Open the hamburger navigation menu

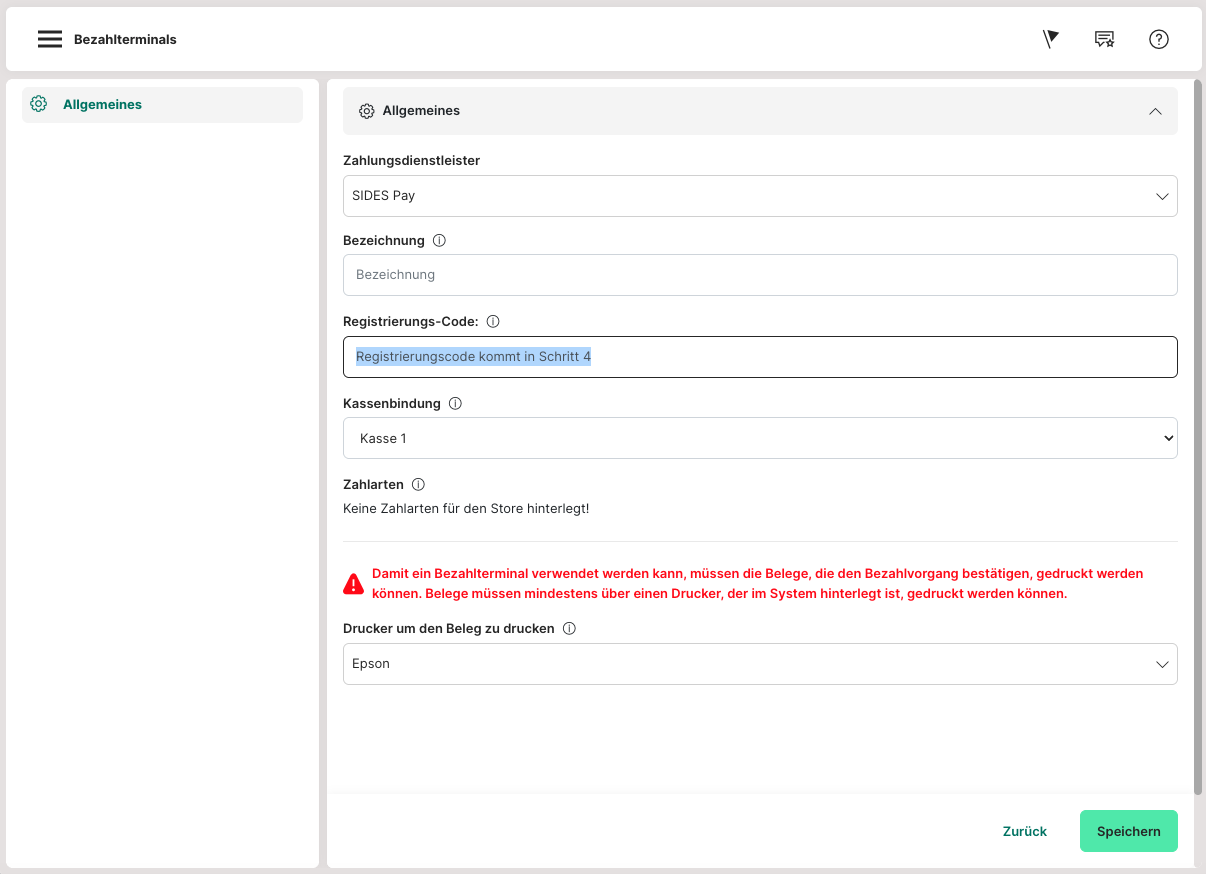click(x=50, y=39)
